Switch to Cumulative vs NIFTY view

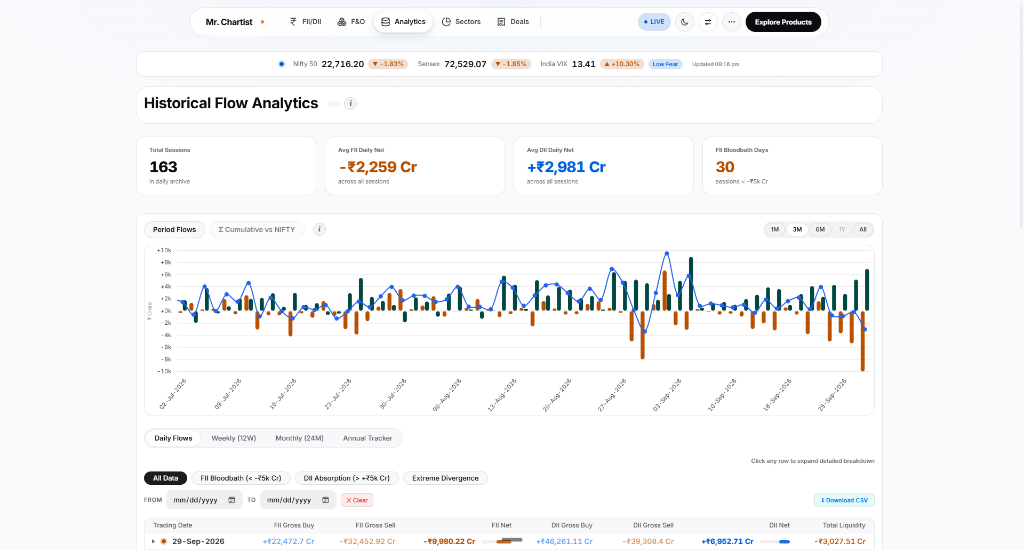(x=257, y=229)
